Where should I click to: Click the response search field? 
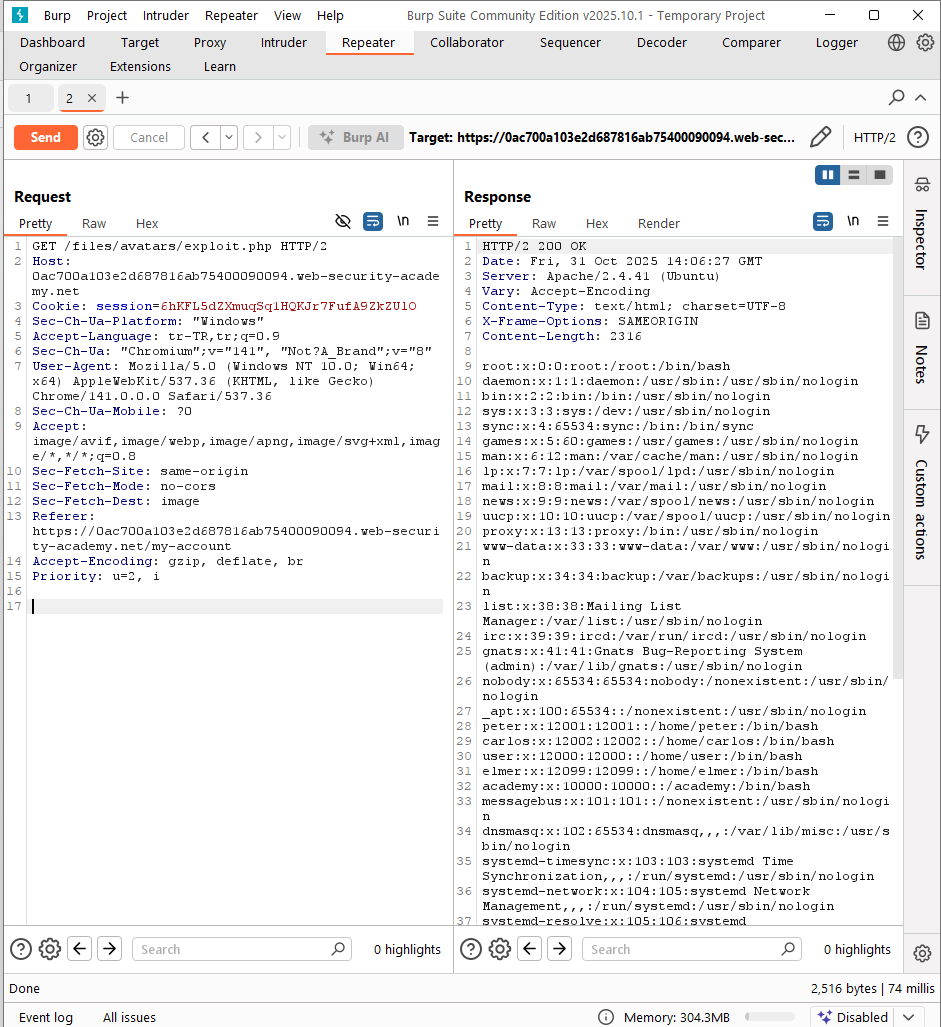click(692, 949)
